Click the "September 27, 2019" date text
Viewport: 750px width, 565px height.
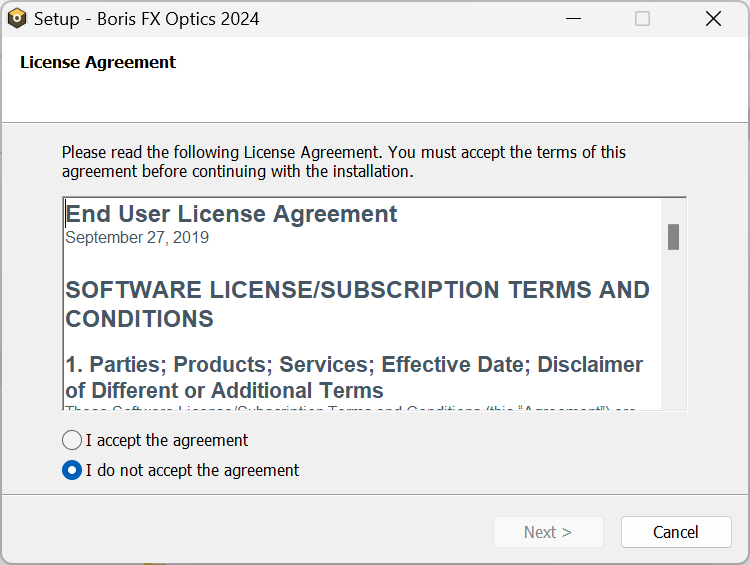(x=137, y=237)
